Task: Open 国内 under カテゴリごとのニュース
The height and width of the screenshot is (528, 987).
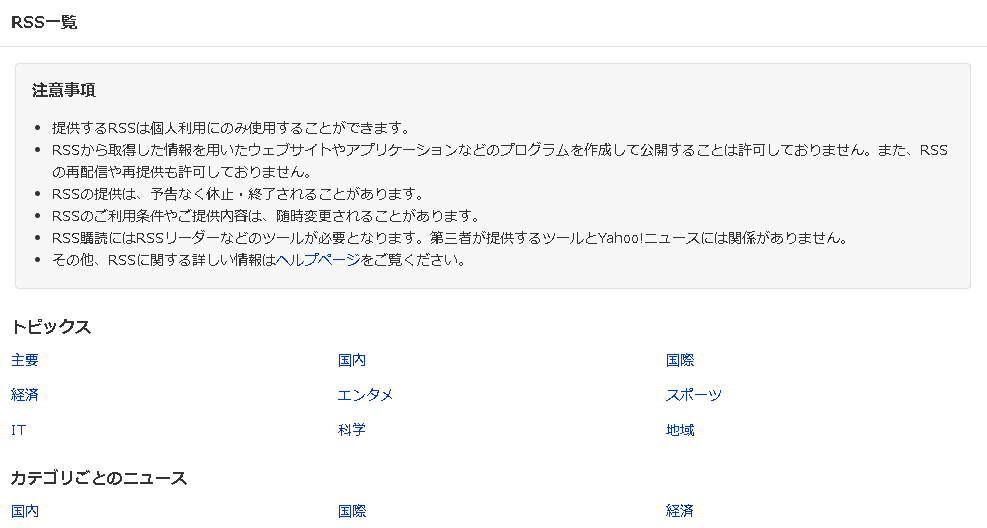Action: [x=25, y=511]
